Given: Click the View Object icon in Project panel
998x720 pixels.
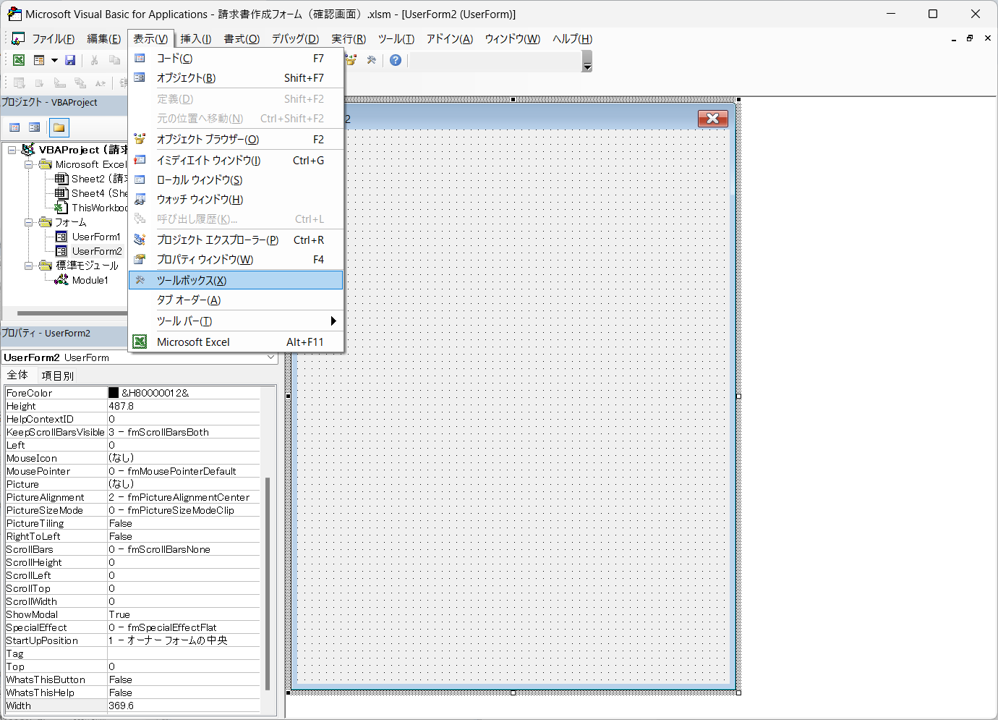Looking at the screenshot, I should (x=35, y=128).
